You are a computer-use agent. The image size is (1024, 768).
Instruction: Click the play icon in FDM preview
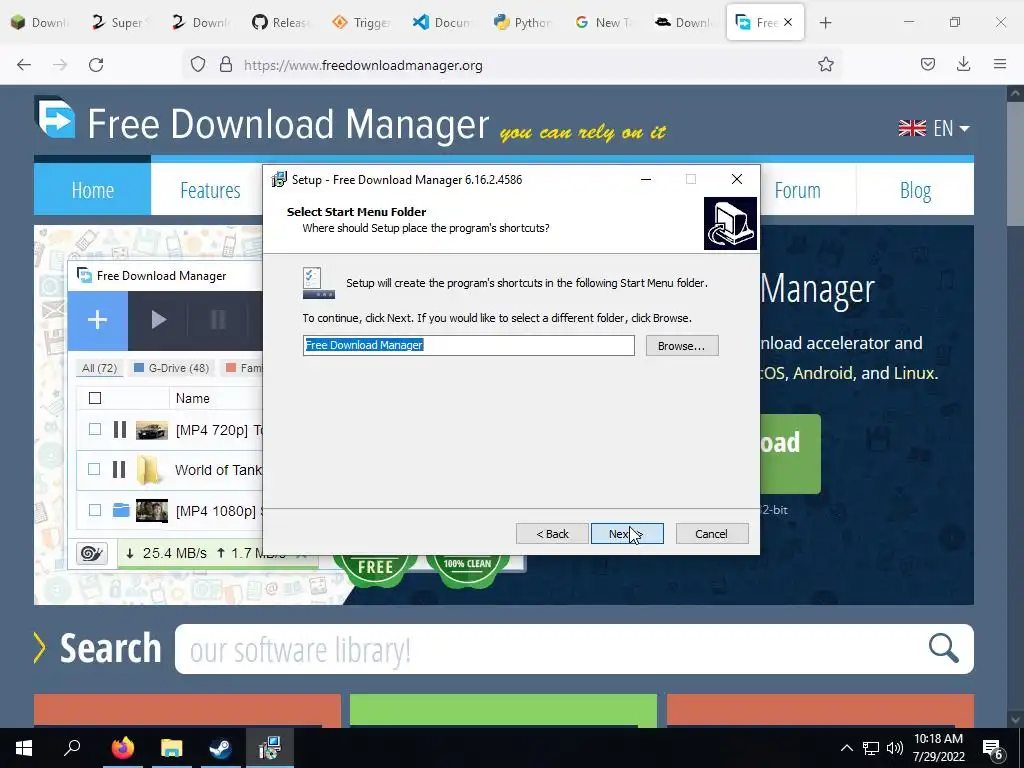pos(158,320)
